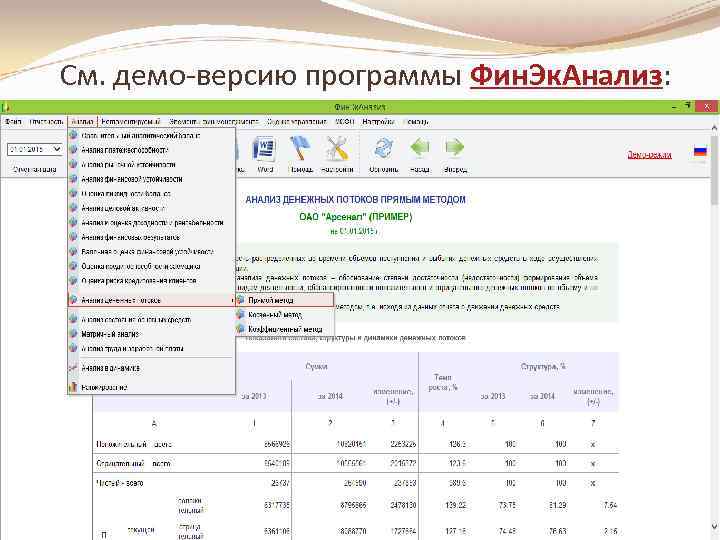Click the Темп роста, % column header
The height and width of the screenshot is (540, 720).
click(443, 382)
